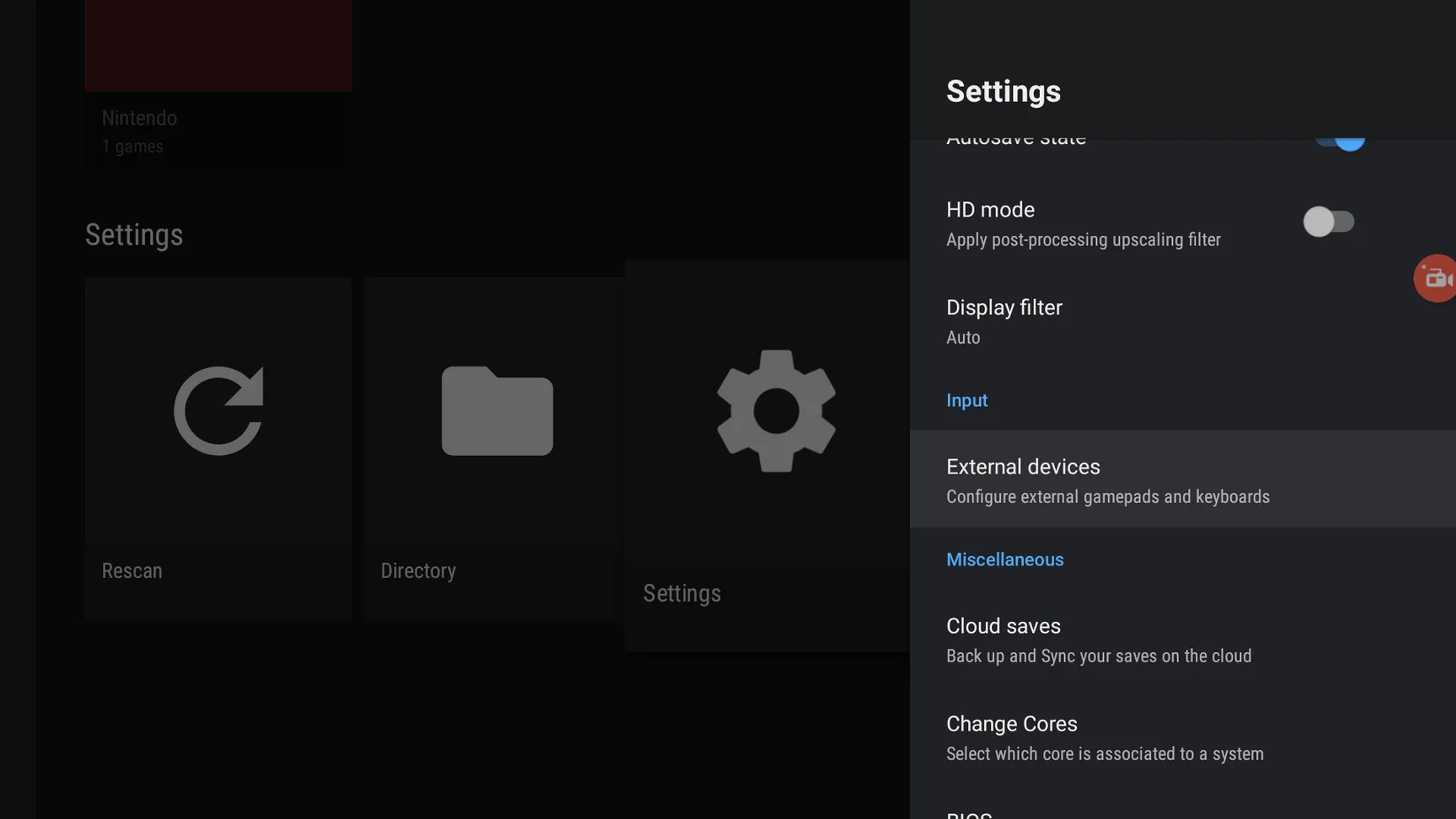Open the Directory folder icon
Viewport: 1456px width, 819px height.
497,411
